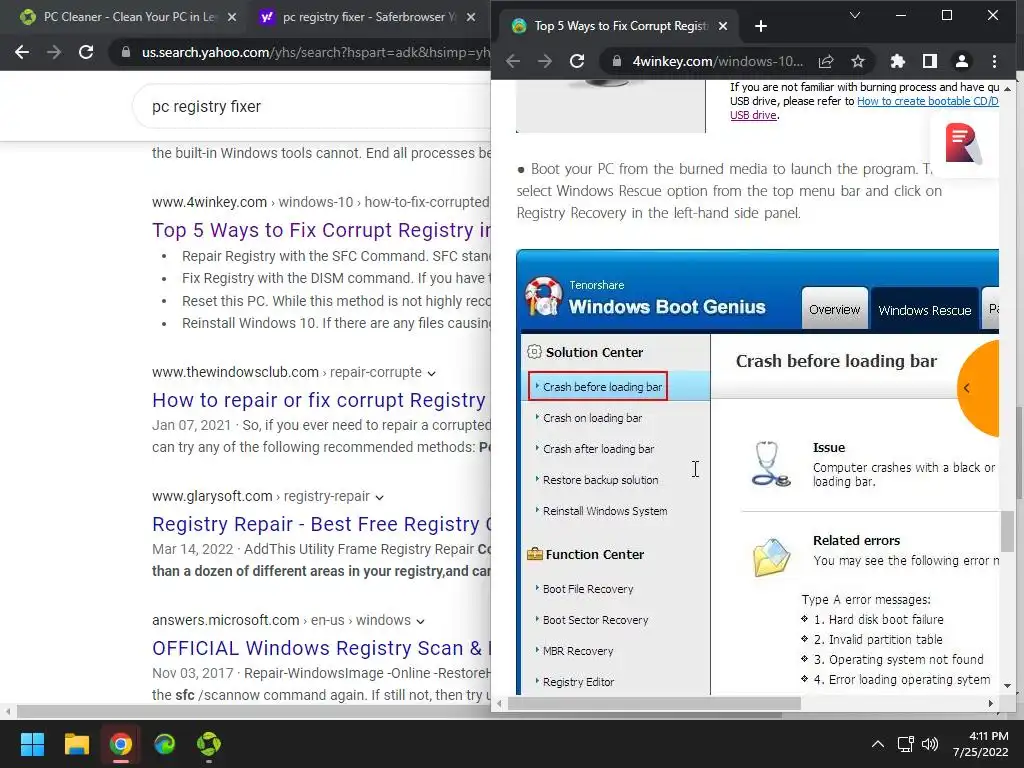This screenshot has height=768, width=1024.
Task: Open Microsoft Edge from the taskbar
Action: point(165,744)
